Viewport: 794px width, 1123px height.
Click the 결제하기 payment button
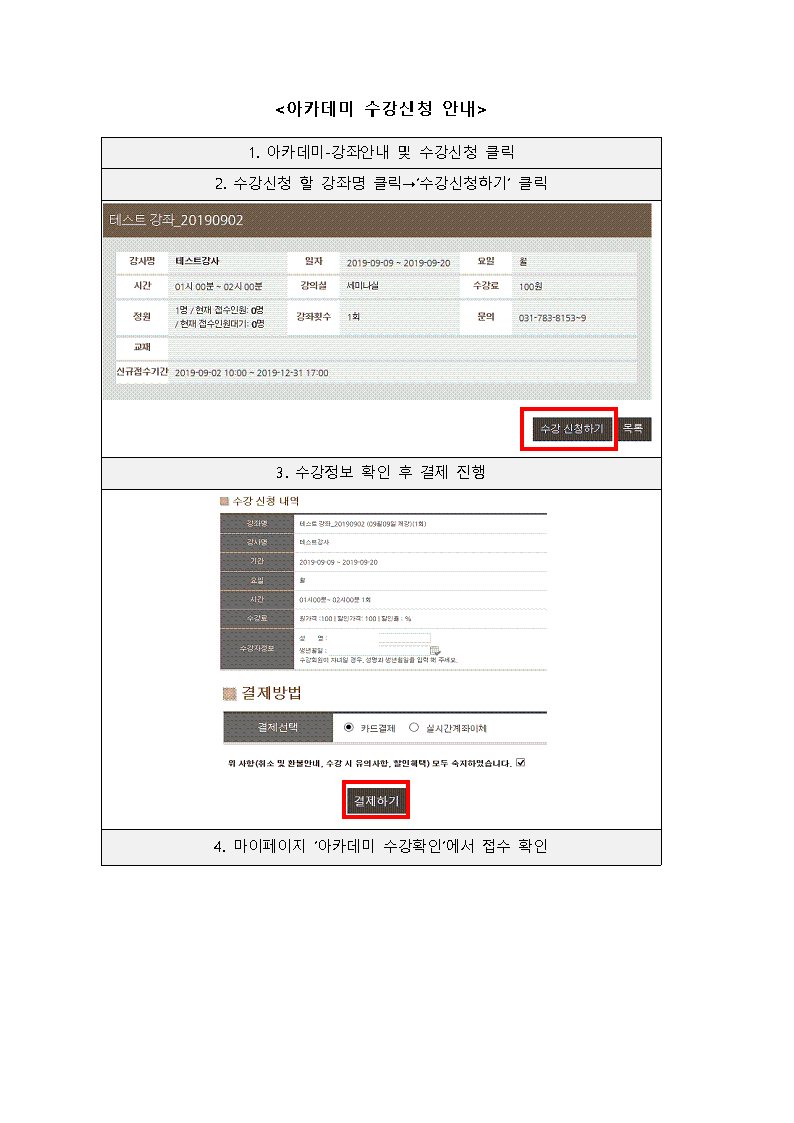tap(376, 801)
